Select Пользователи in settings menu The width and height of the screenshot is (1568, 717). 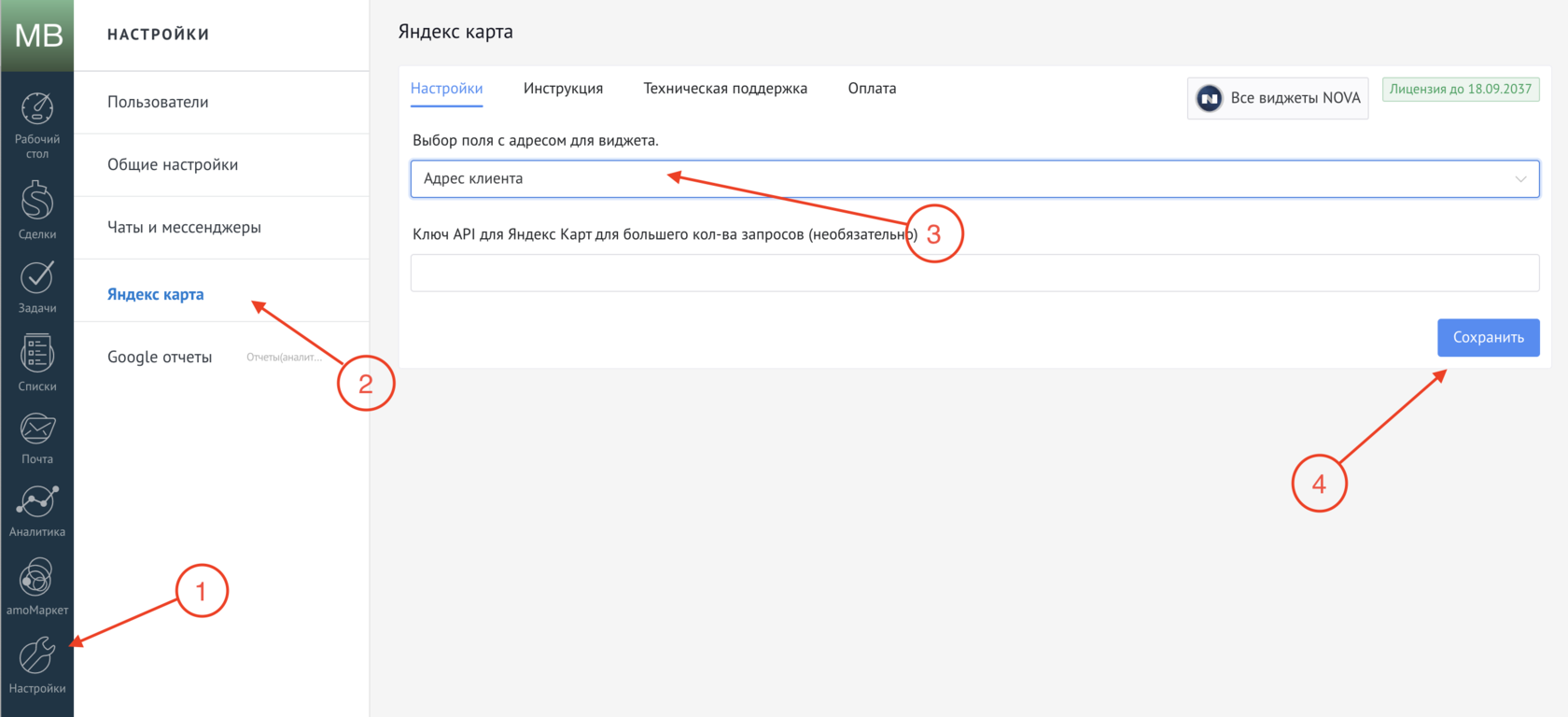(158, 103)
